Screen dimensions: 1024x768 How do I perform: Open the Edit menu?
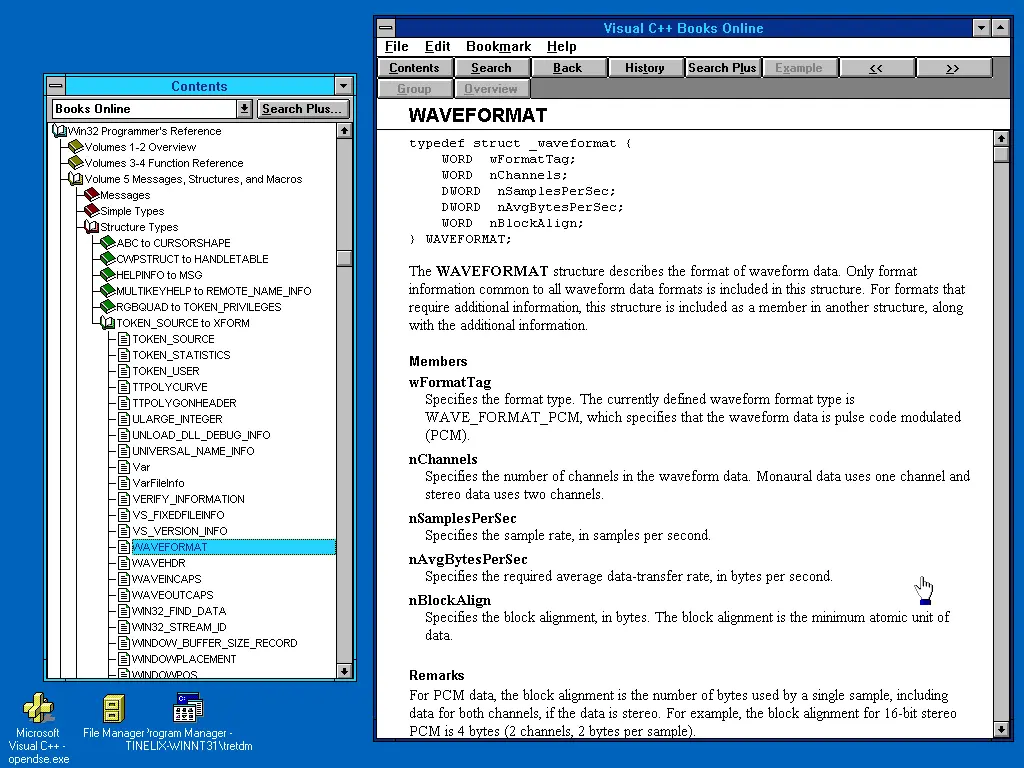pos(438,46)
